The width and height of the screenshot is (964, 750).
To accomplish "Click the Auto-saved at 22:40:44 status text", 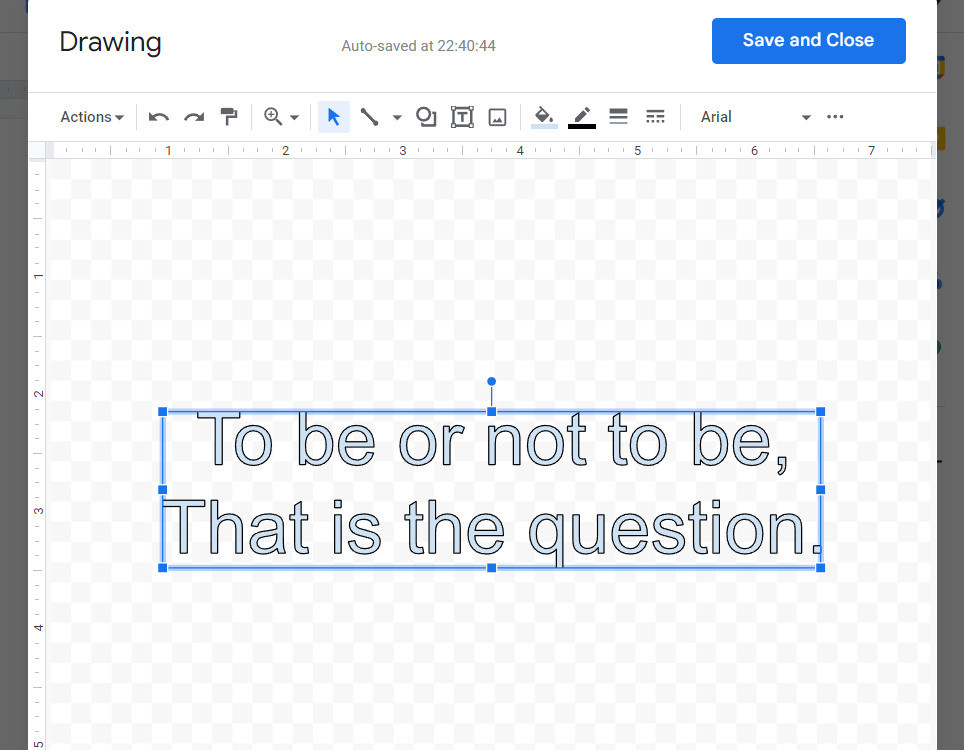I will tap(419, 46).
